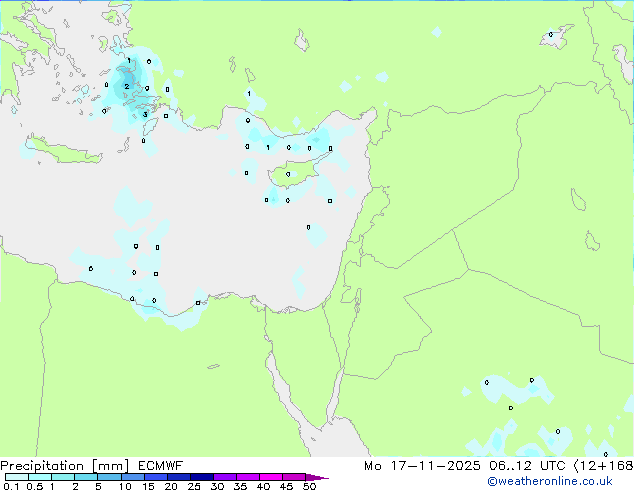The height and width of the screenshot is (490, 634).
Task: Click the above-50 mm arrow tip of legend
Action: (x=317, y=477)
